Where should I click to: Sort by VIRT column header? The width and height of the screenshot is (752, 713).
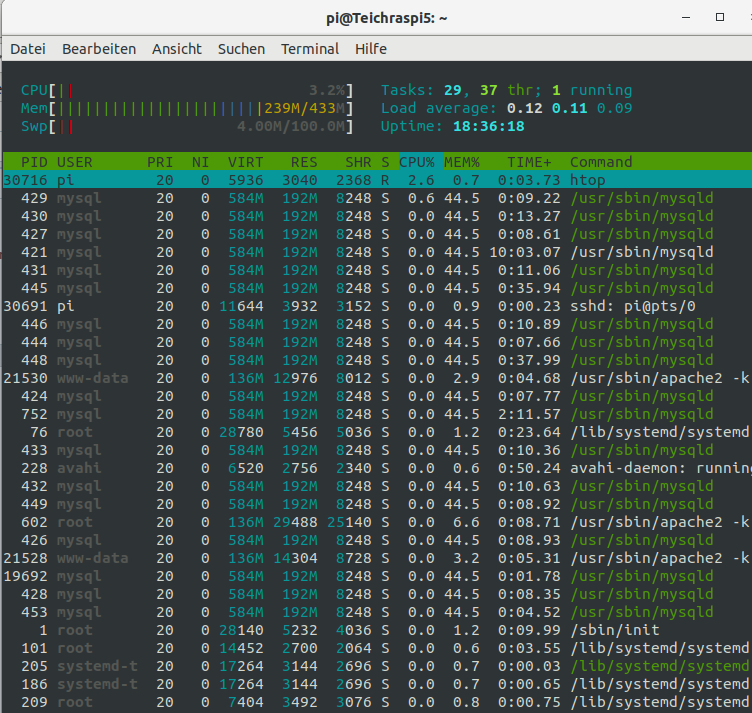tap(245, 162)
